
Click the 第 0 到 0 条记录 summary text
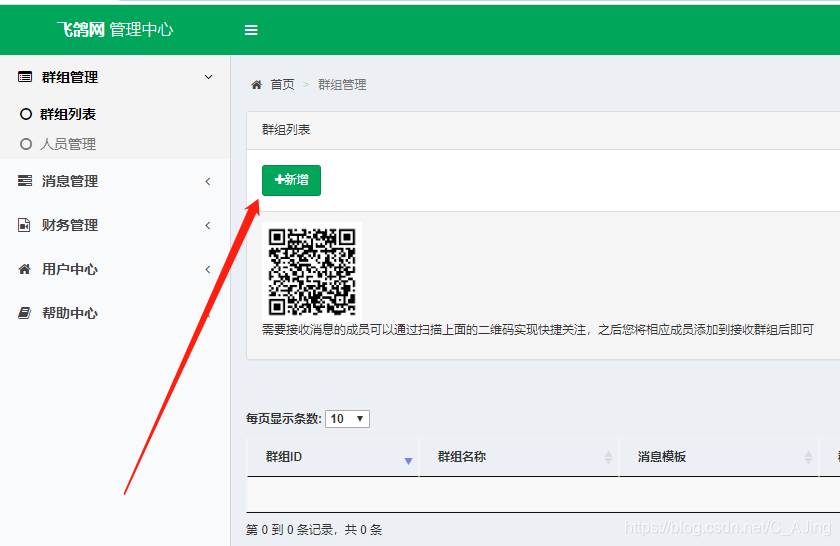pyautogui.click(x=314, y=530)
